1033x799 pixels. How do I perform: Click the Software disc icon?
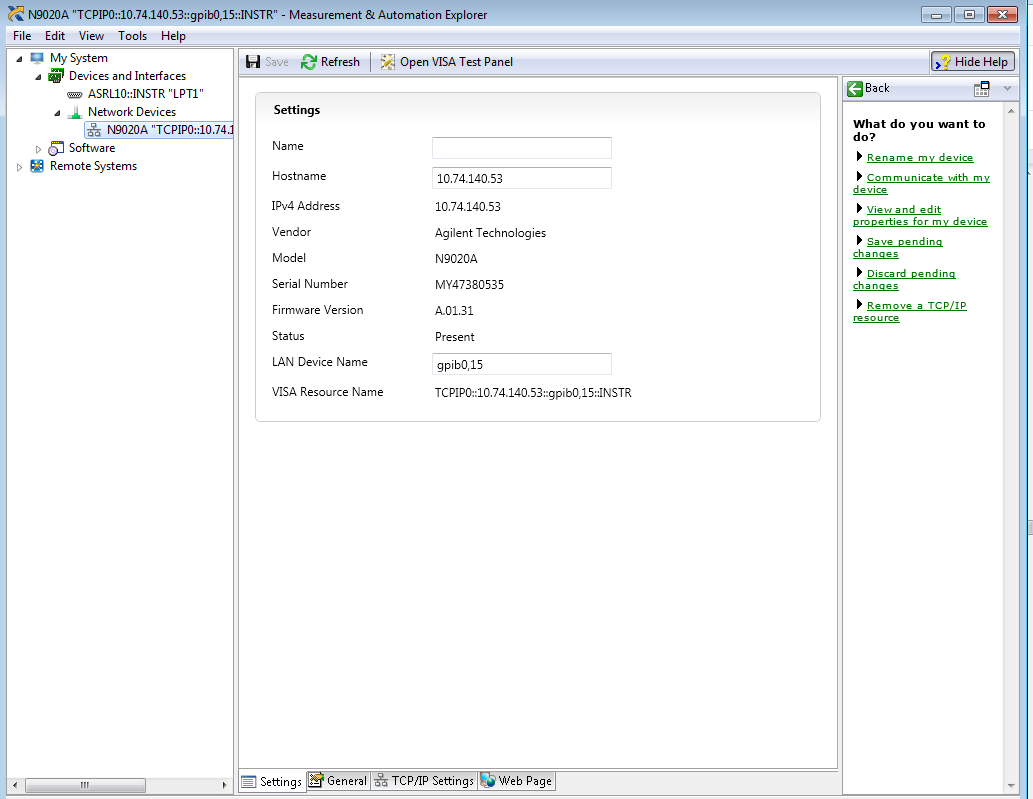(x=56, y=149)
